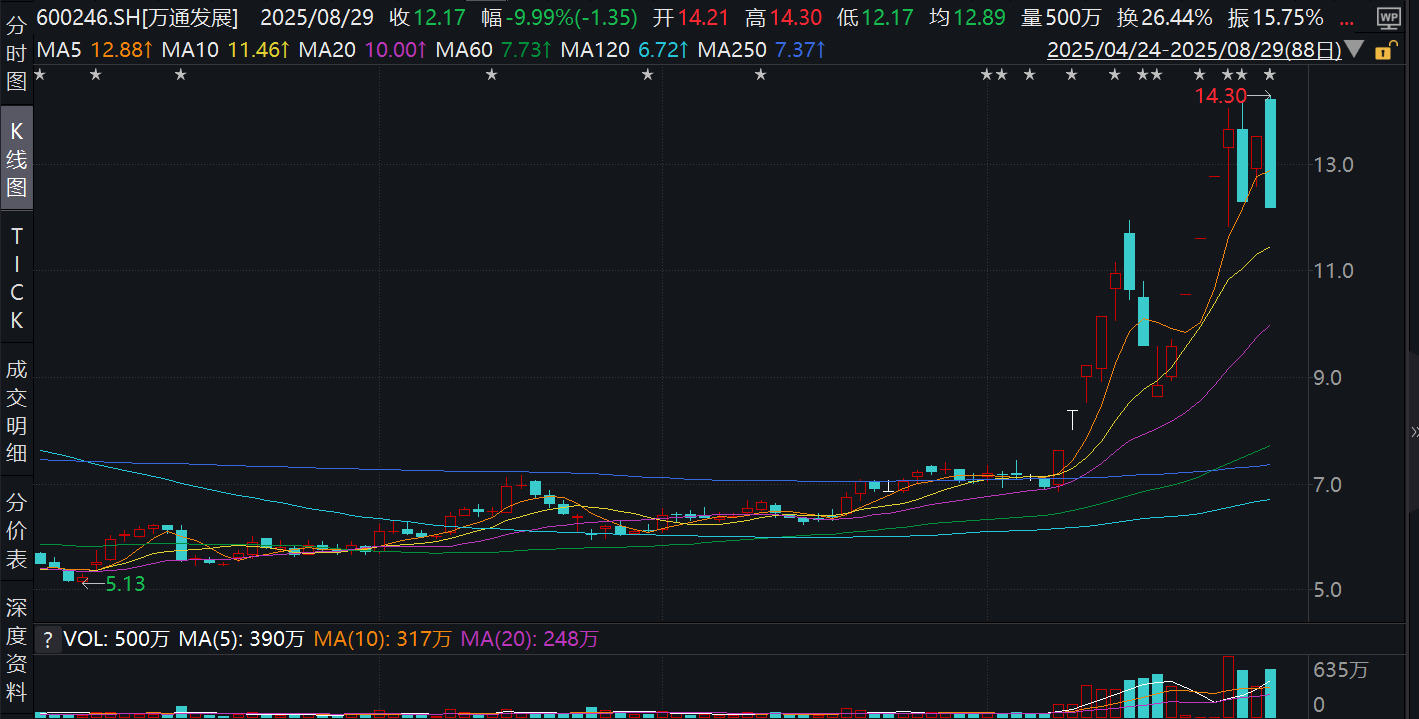Click the 振 15.75% amplitude value
The height and width of the screenshot is (719, 1419).
click(x=1276, y=17)
